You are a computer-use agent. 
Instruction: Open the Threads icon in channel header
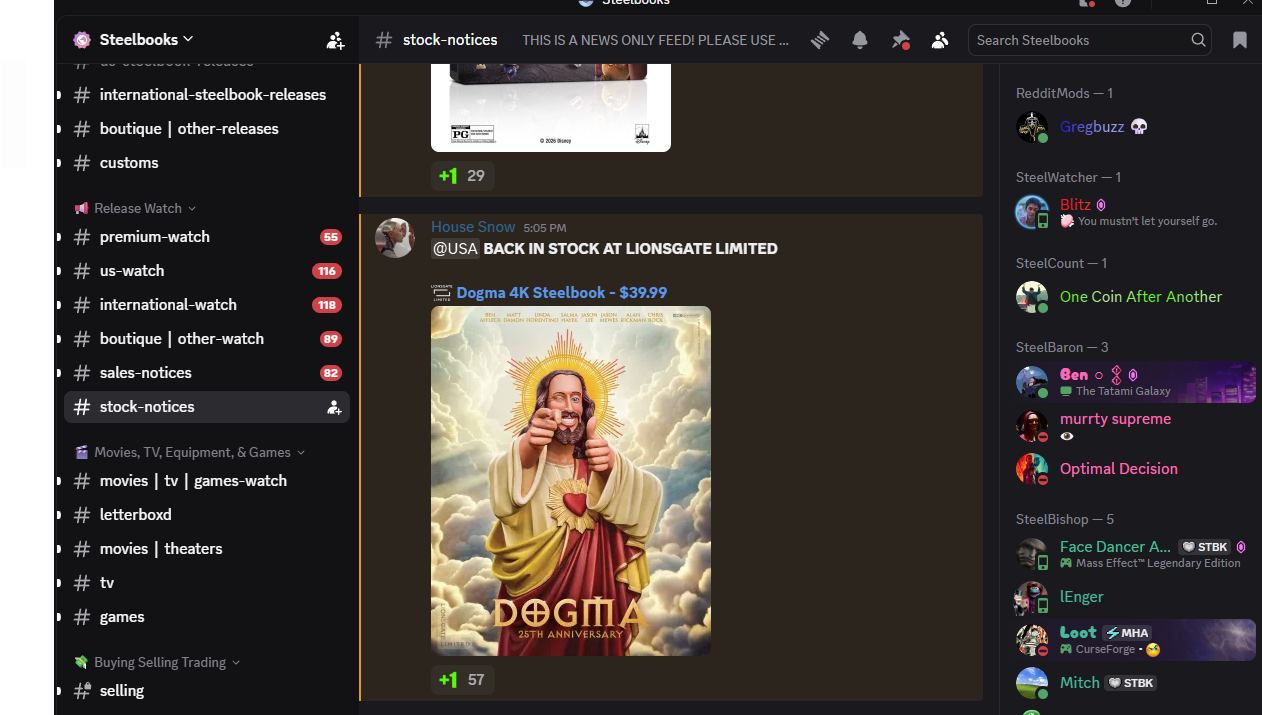click(820, 40)
